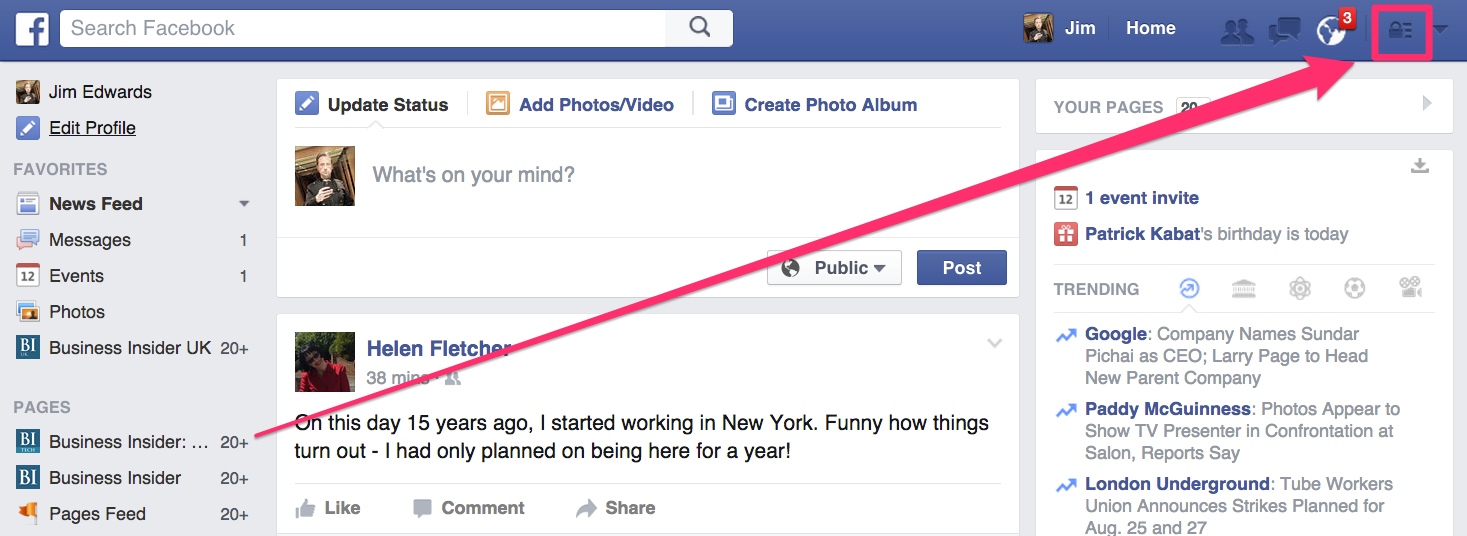Screen dimensions: 1467x536
Task: Filter Trending by sports ball icon
Action: (x=1355, y=289)
